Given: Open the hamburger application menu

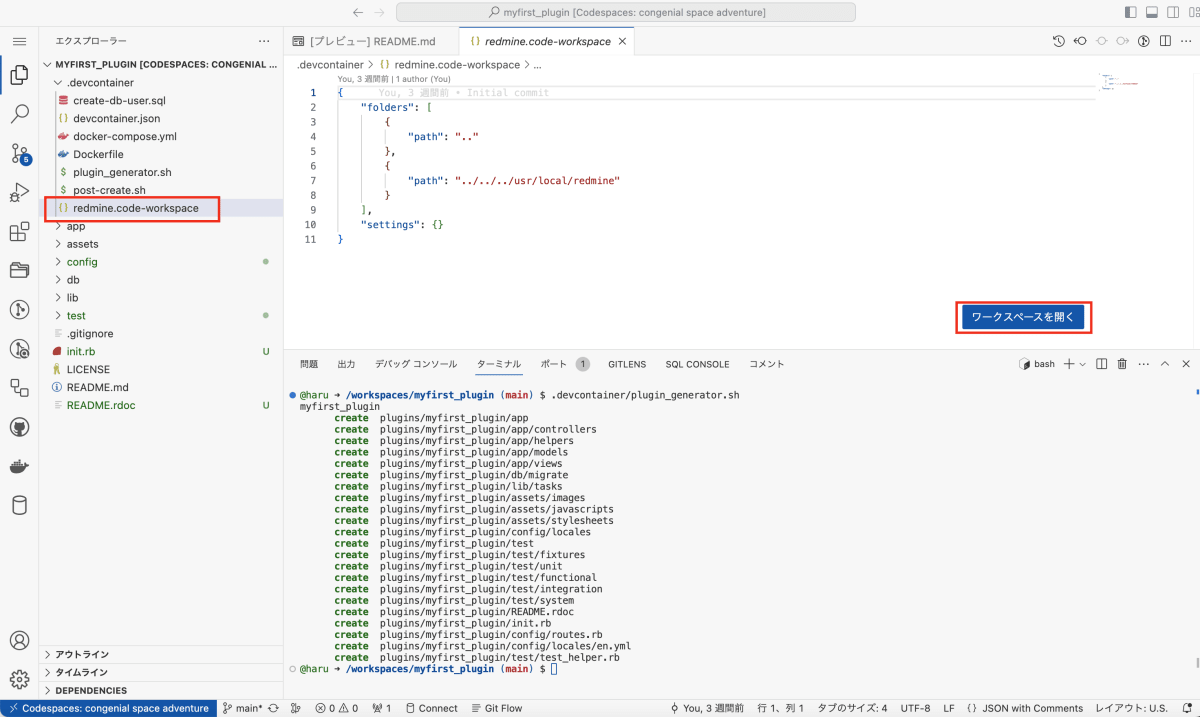Looking at the screenshot, I should (x=19, y=41).
